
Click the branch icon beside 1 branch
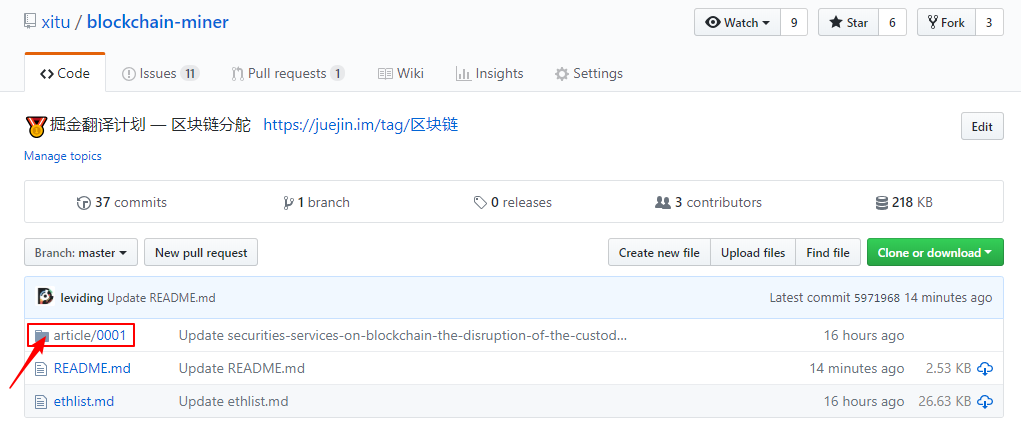(288, 203)
